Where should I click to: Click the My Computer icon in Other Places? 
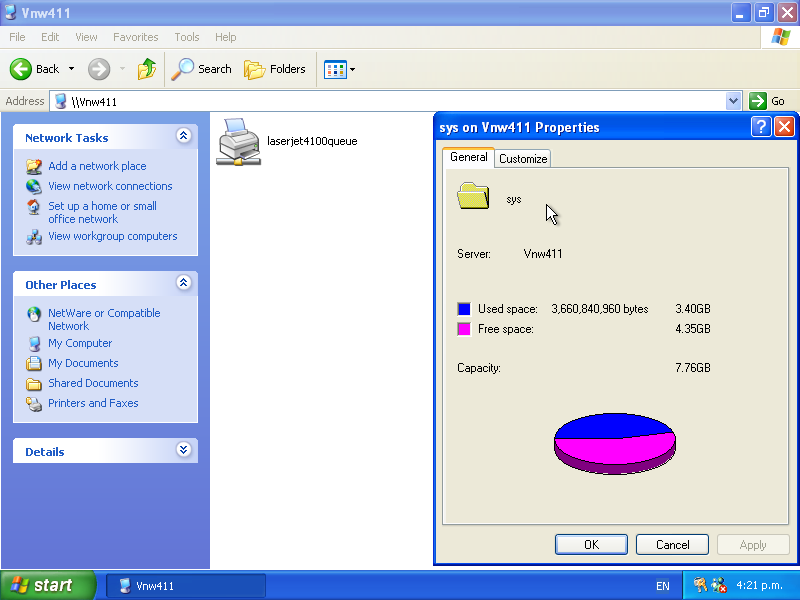pyautogui.click(x=34, y=343)
